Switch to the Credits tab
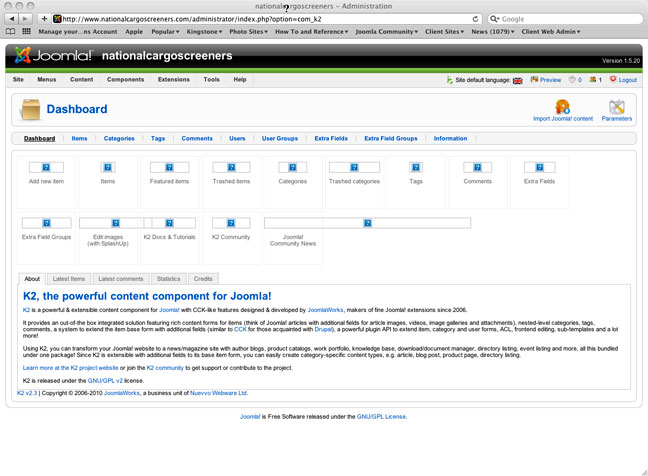648x476 pixels. [x=203, y=279]
